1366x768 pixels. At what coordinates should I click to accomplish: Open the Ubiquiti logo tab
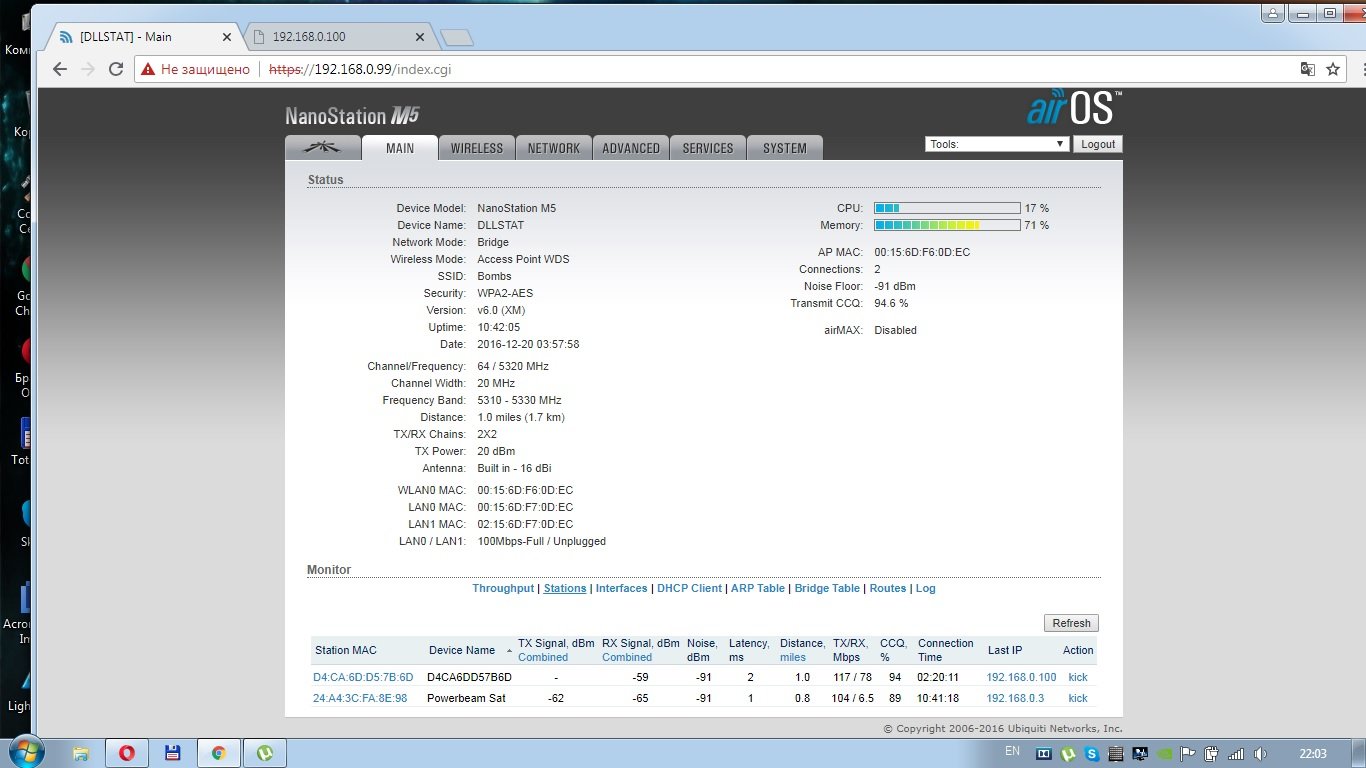point(322,148)
